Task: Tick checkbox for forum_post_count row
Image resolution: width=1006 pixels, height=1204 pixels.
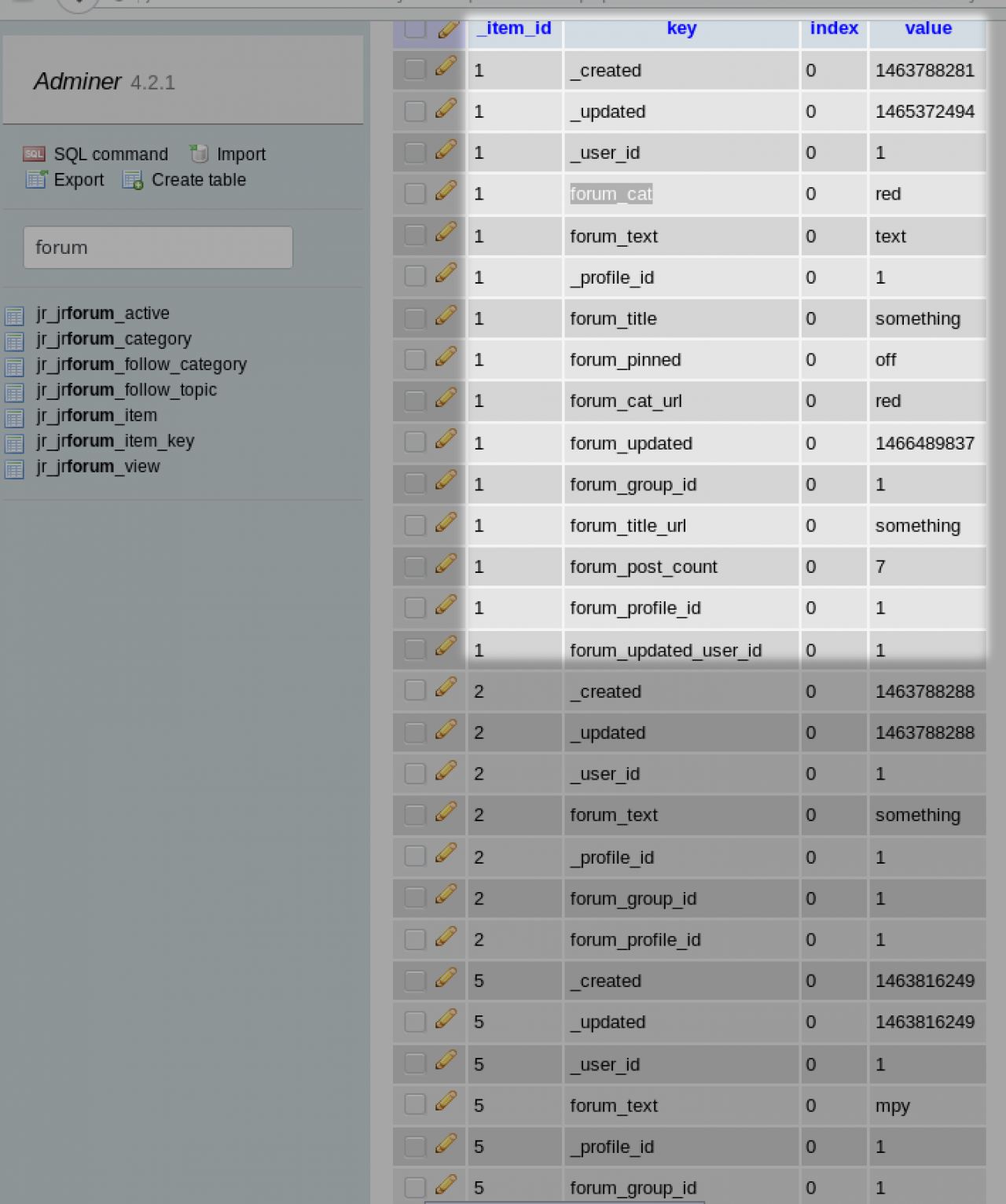Action: pyautogui.click(x=415, y=567)
